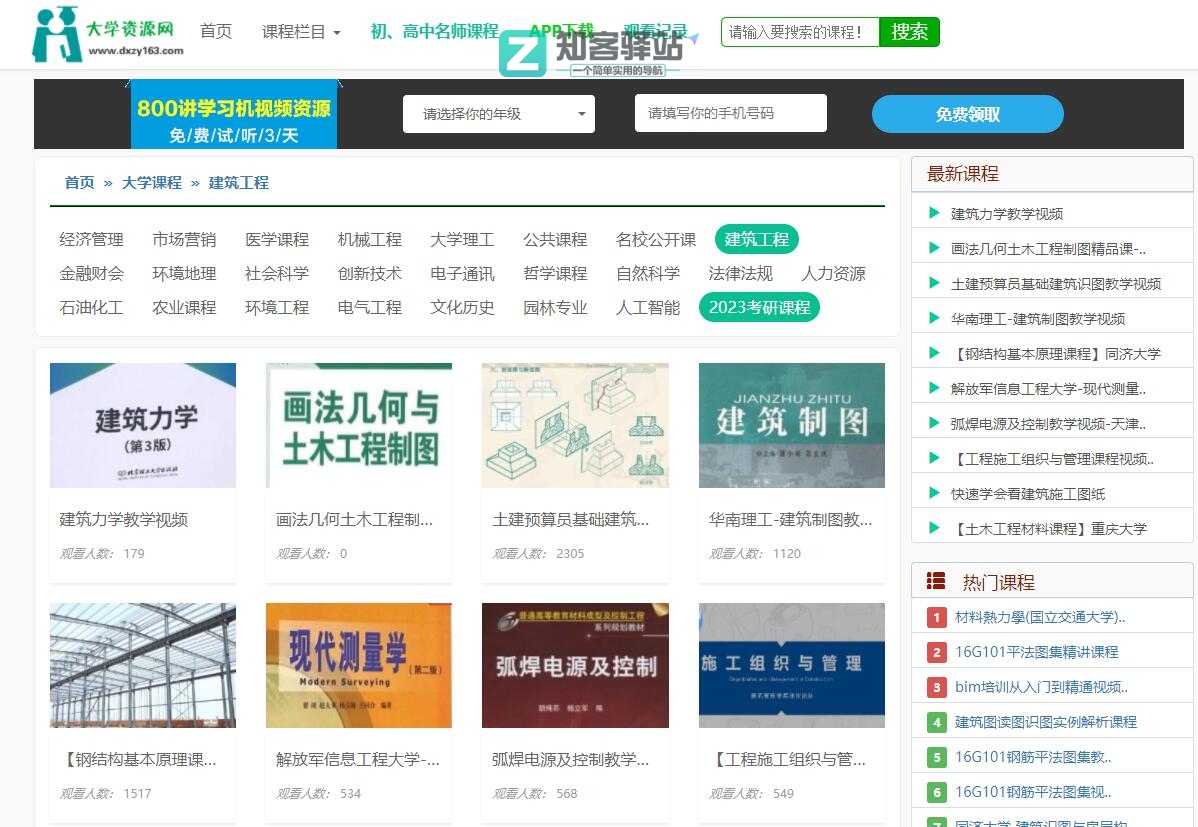The width and height of the screenshot is (1198, 827).
Task: Open the 请选择你的年级 grade selector
Action: click(x=498, y=114)
